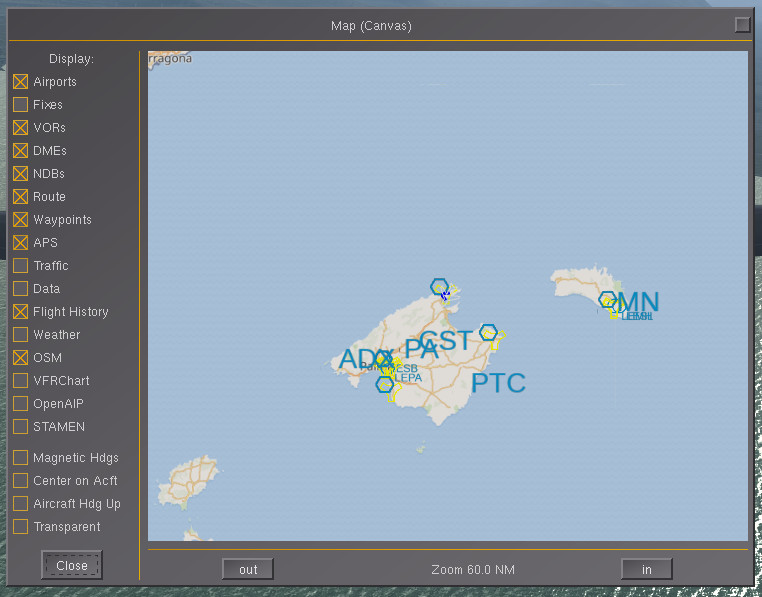This screenshot has height=597, width=762.
Task: Click the Map (Canvas) title bar
Action: [x=371, y=26]
